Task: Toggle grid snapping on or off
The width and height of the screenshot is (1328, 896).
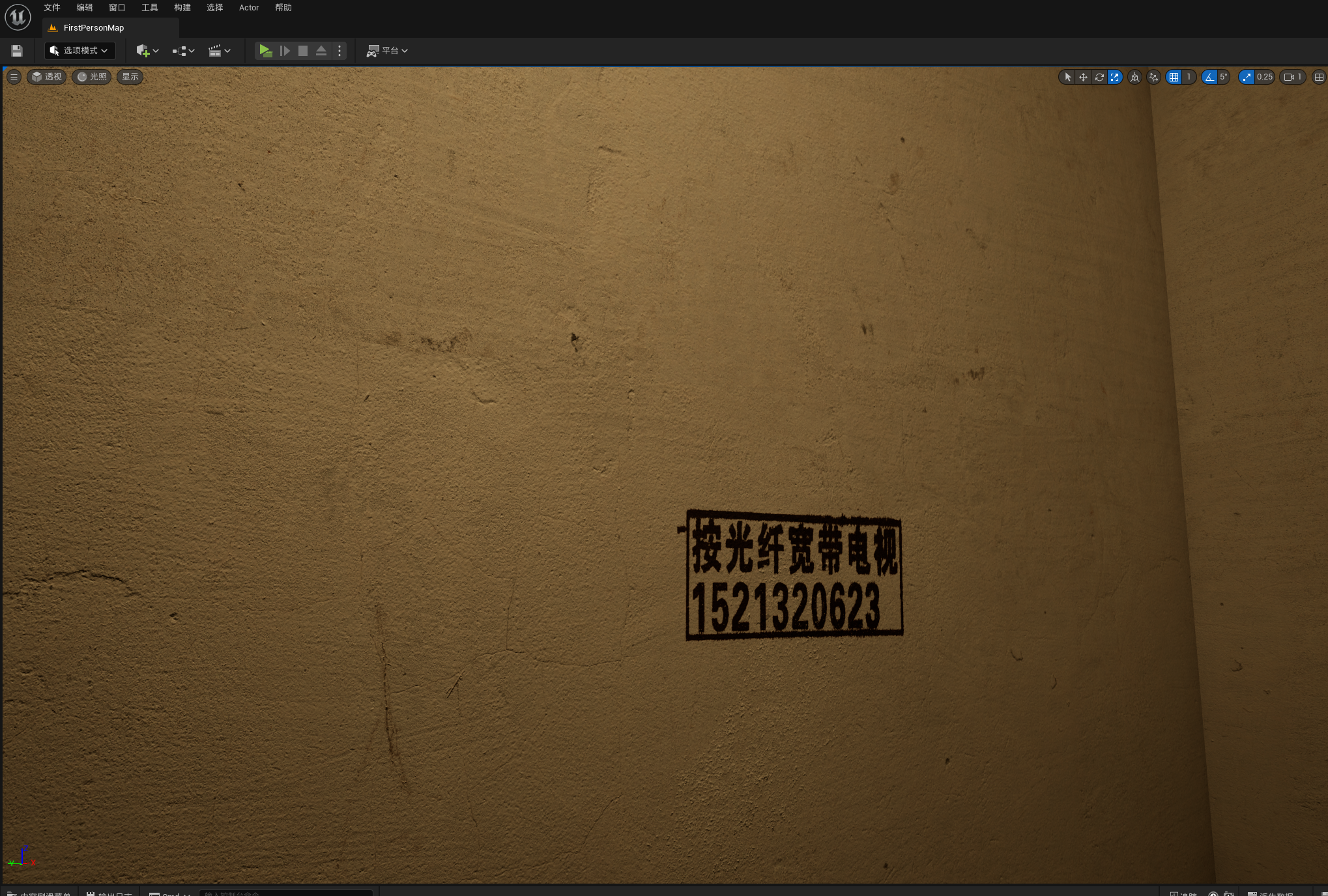Action: click(1174, 77)
